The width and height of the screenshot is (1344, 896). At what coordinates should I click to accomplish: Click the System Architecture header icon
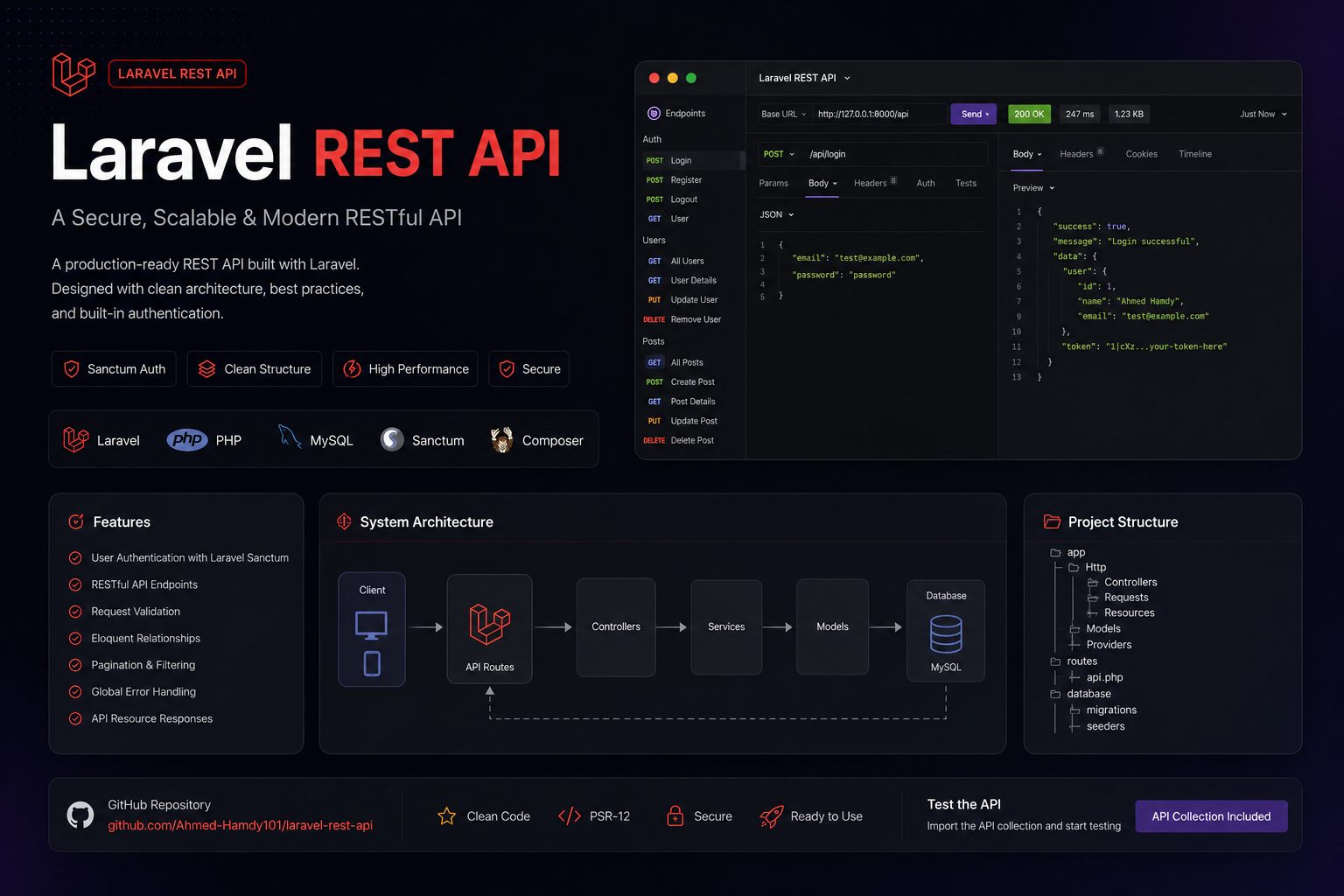pyautogui.click(x=344, y=521)
